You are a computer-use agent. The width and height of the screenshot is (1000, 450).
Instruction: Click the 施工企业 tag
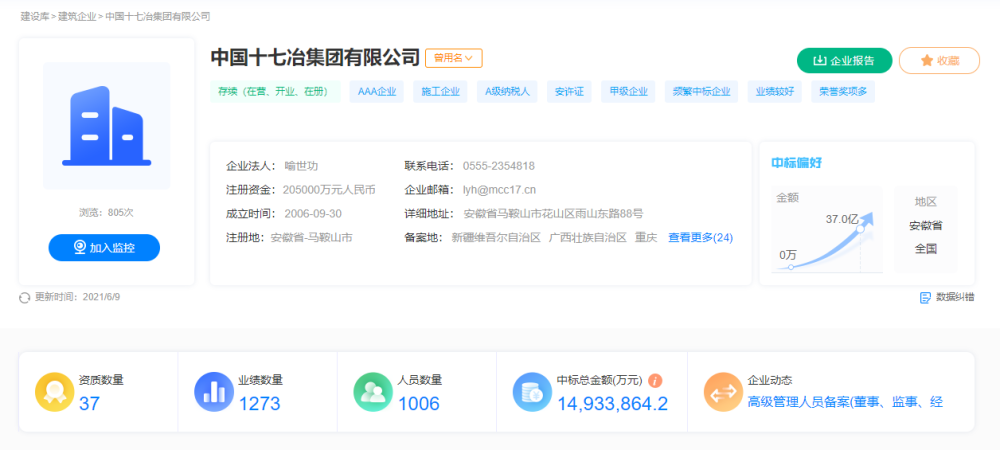pos(440,92)
